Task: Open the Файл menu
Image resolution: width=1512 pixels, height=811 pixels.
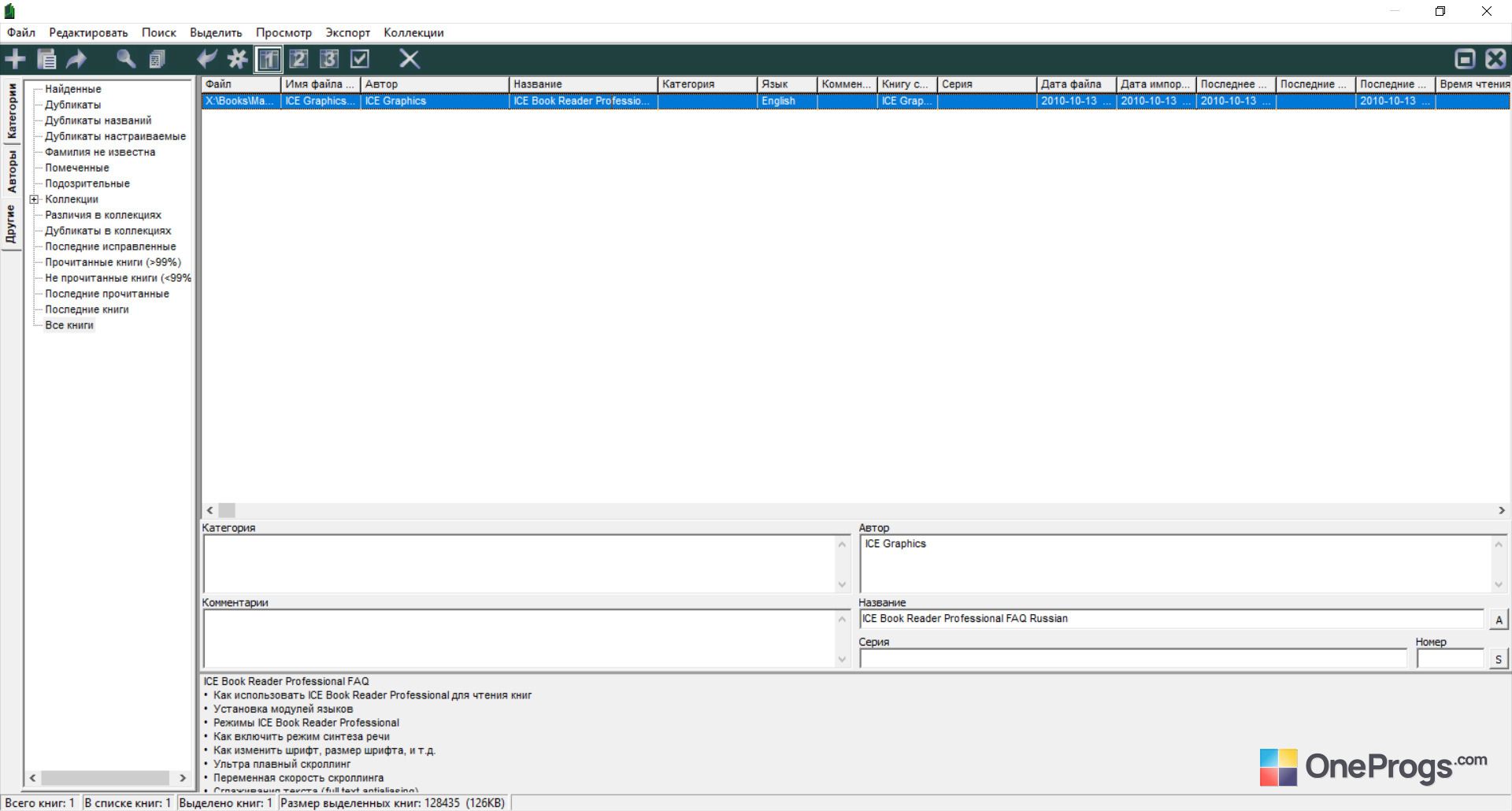Action: point(21,32)
